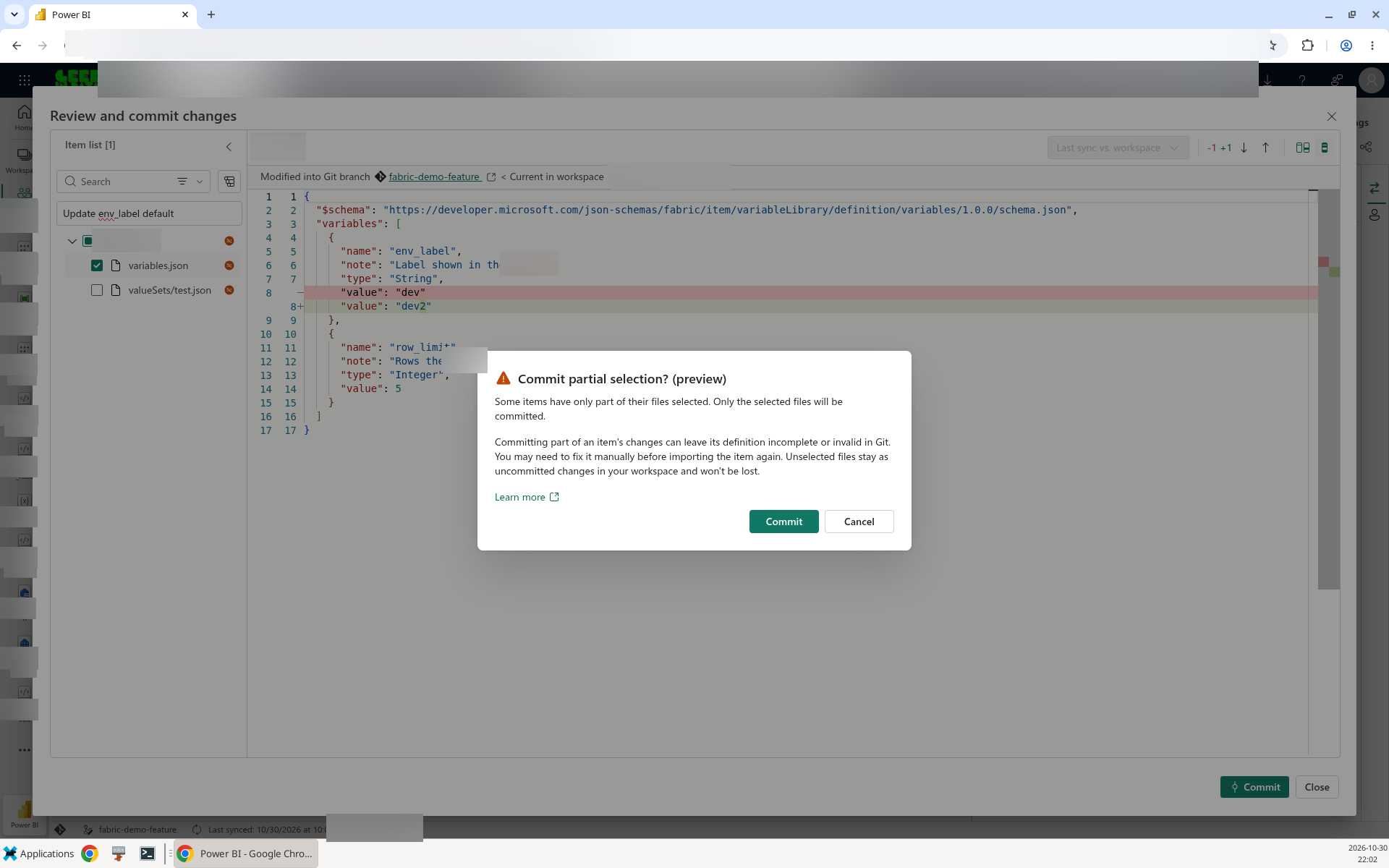The width and height of the screenshot is (1389, 868).
Task: Open the user account avatar in the header
Action: coord(1371,80)
